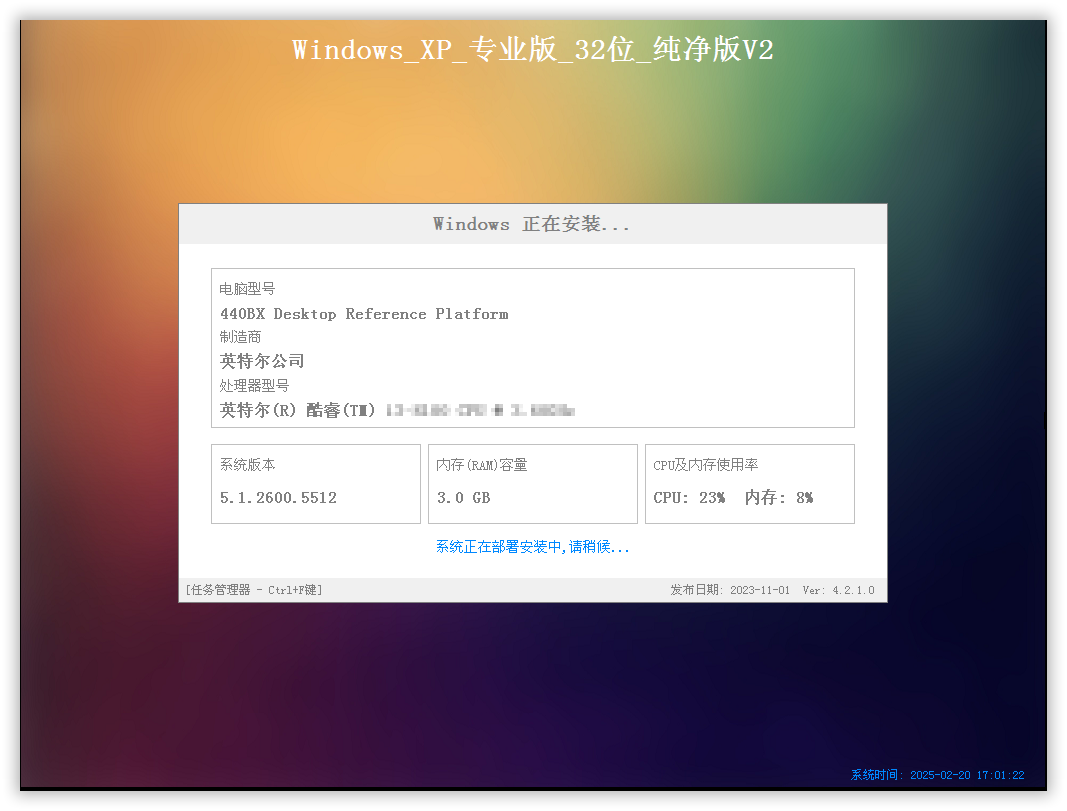
Task: Click the 内存: 8% usage reading
Action: tap(779, 497)
